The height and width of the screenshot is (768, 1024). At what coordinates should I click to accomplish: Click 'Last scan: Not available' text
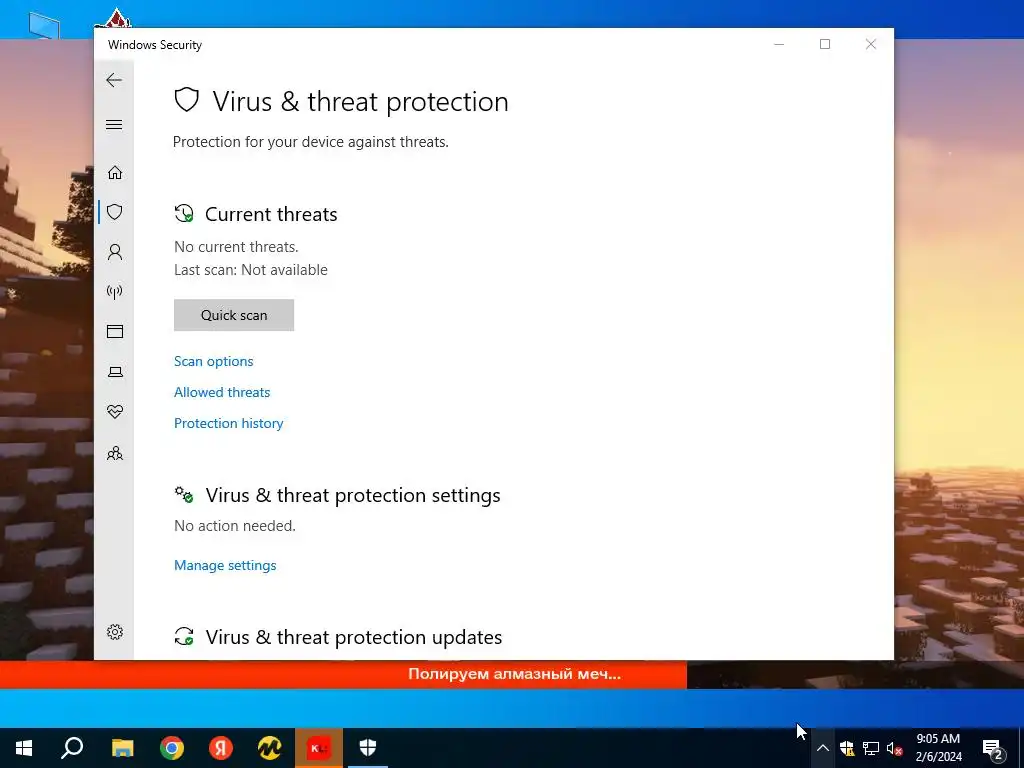pos(251,270)
